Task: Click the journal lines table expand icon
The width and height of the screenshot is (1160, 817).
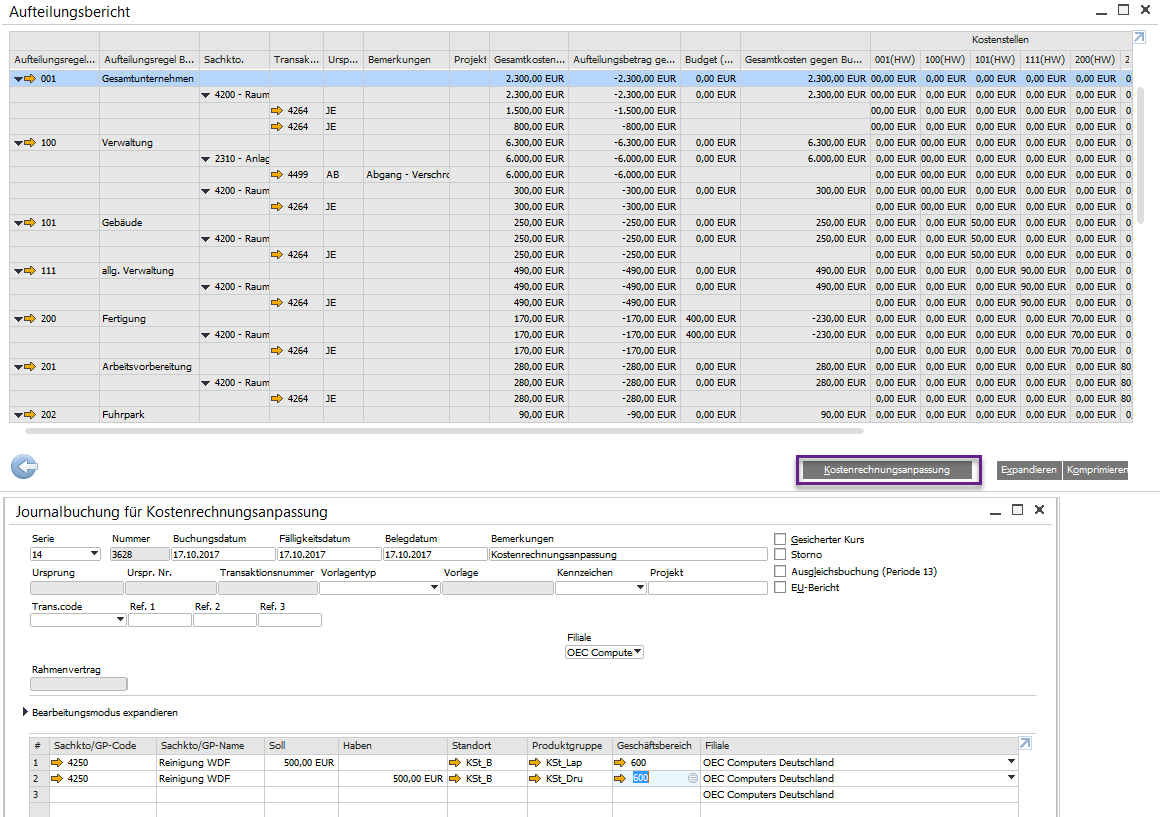Action: 1025,743
